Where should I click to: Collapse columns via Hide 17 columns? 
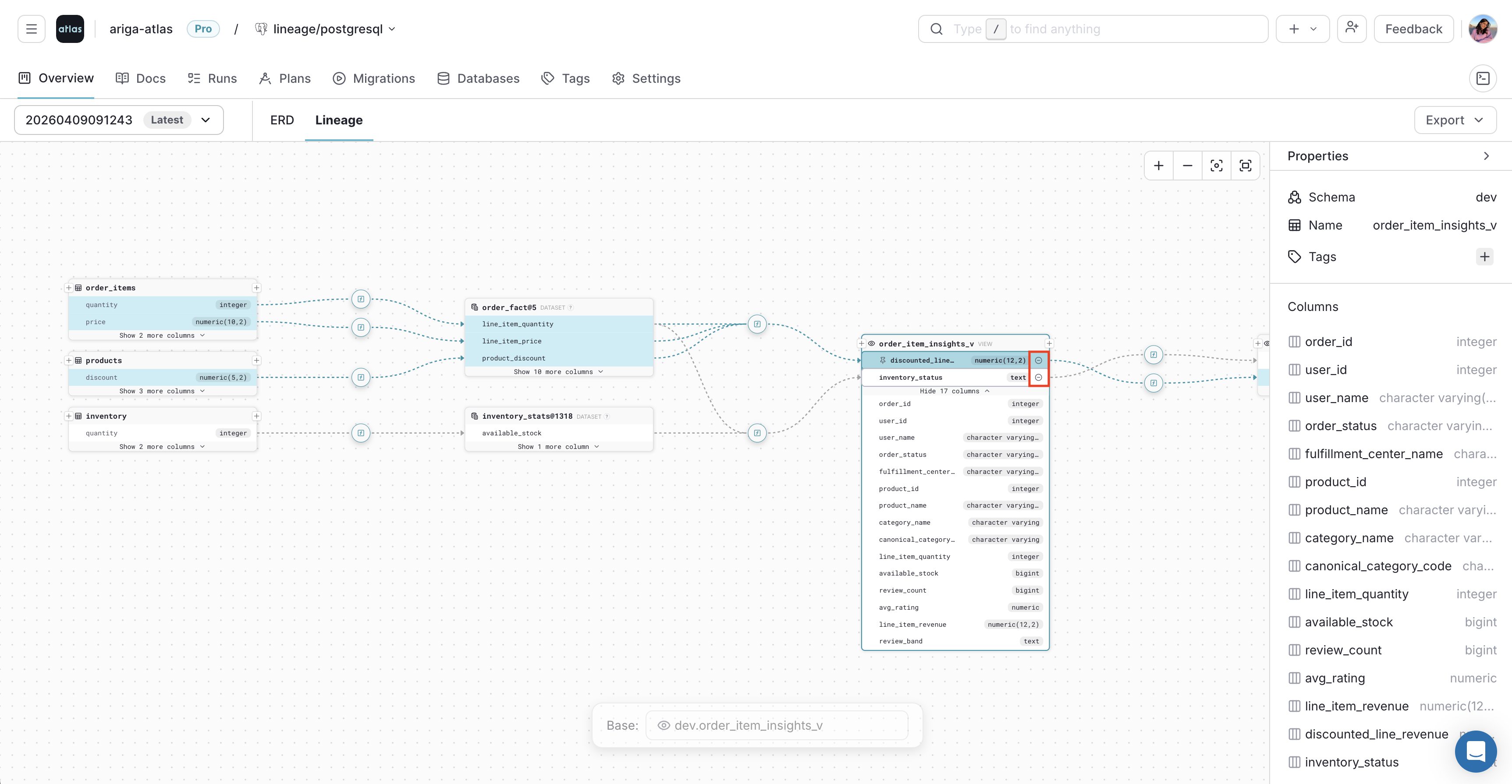click(955, 391)
